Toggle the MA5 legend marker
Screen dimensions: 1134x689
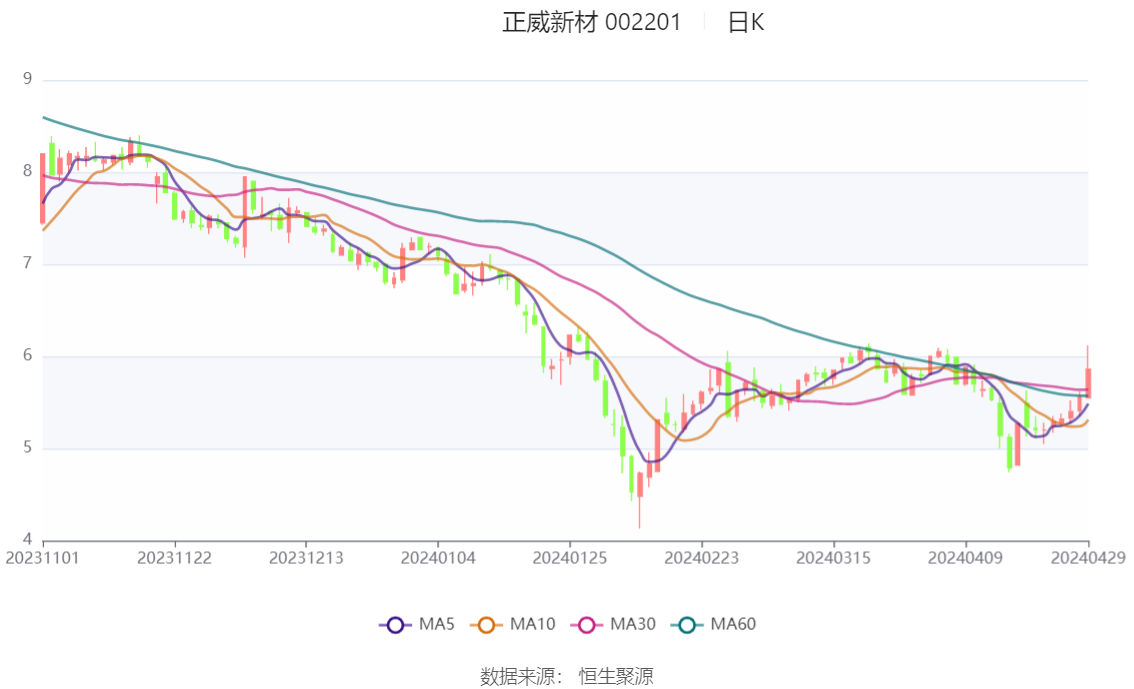(395, 625)
